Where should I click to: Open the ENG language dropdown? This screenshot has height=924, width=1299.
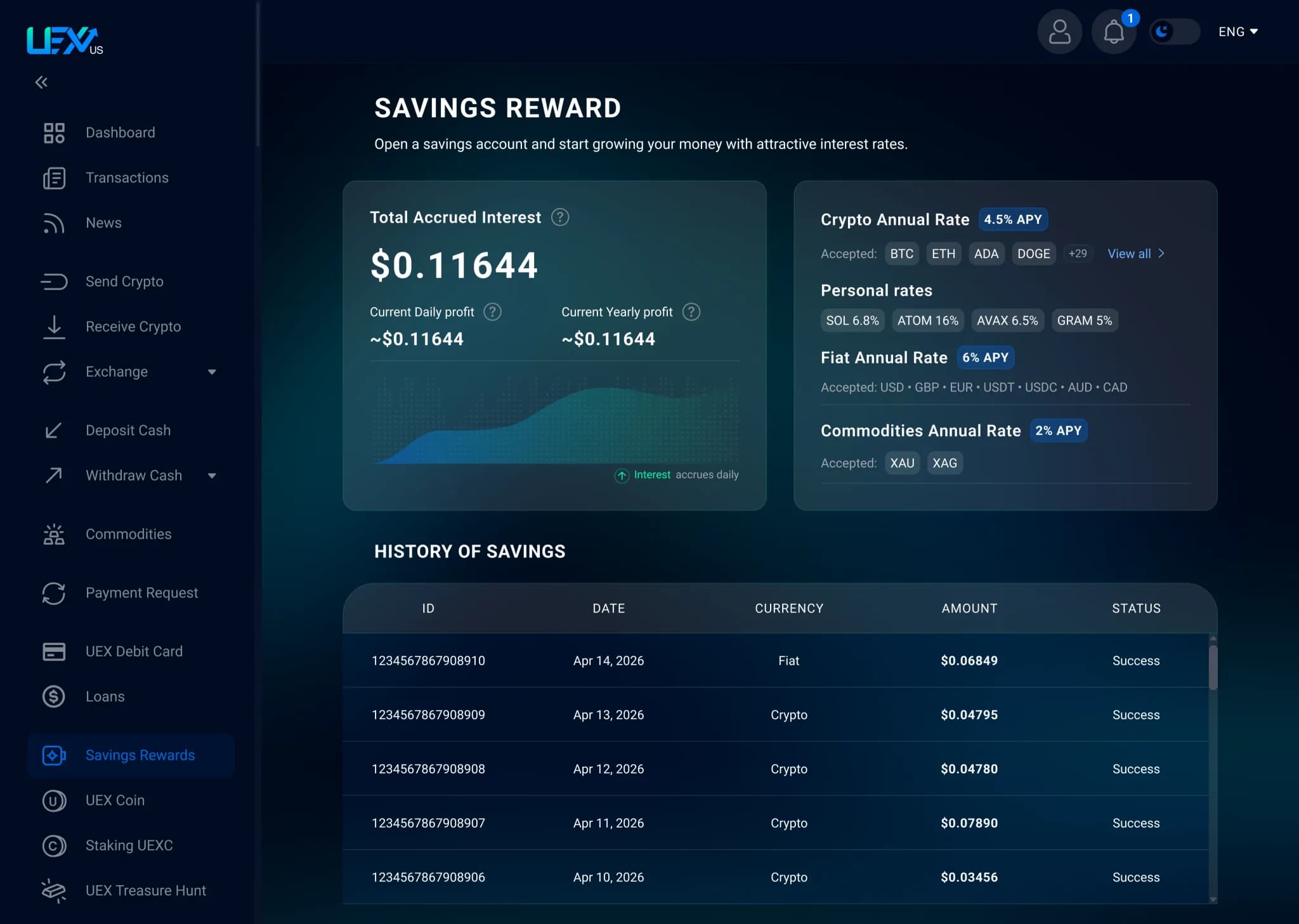pos(1237,32)
